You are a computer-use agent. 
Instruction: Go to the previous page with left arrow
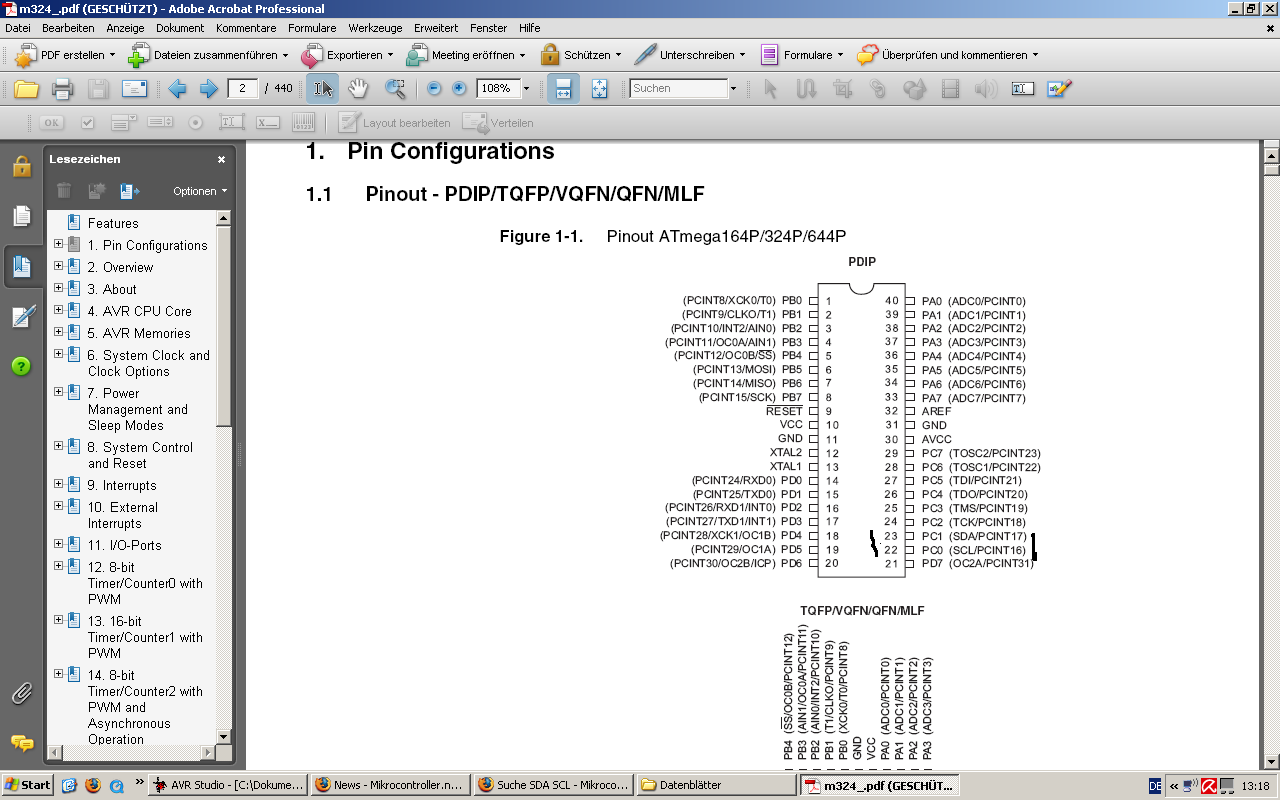click(x=177, y=89)
